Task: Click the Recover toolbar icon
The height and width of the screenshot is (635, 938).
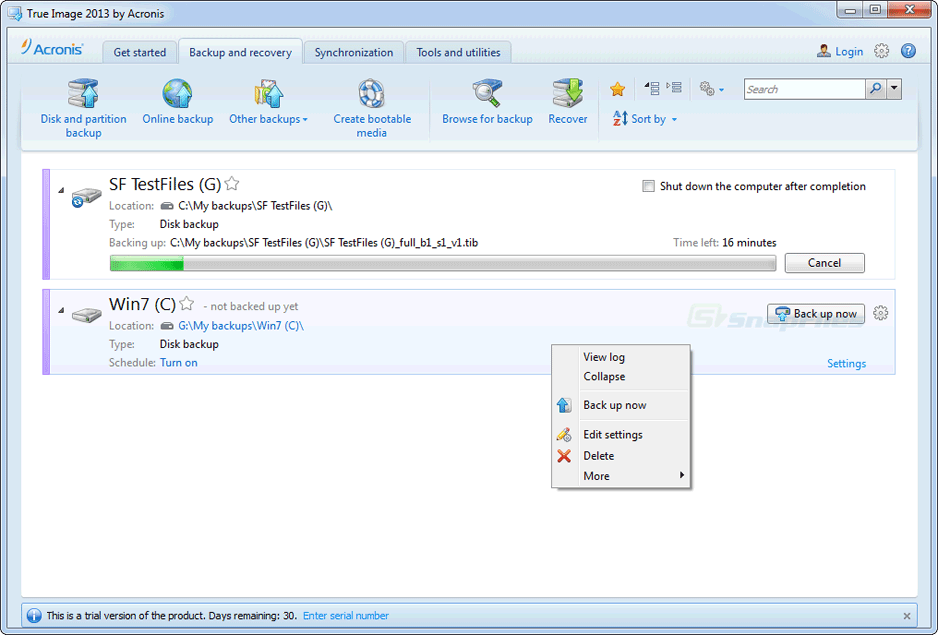Action: coord(568,94)
